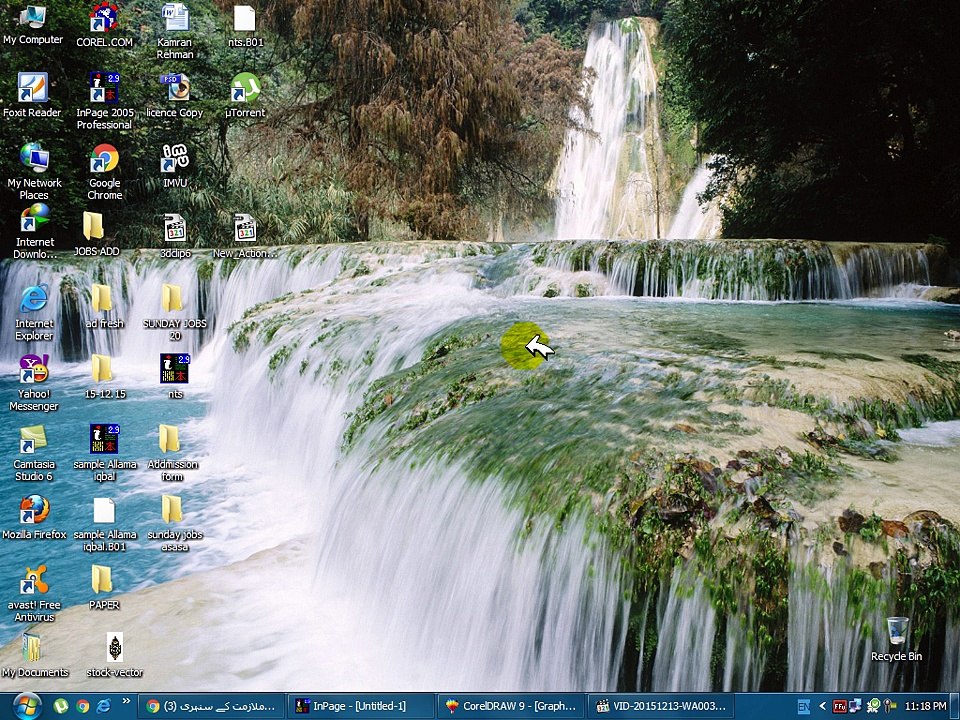
Task: Switch to VID-20151213-WA003 taskbar button
Action: [x=661, y=707]
